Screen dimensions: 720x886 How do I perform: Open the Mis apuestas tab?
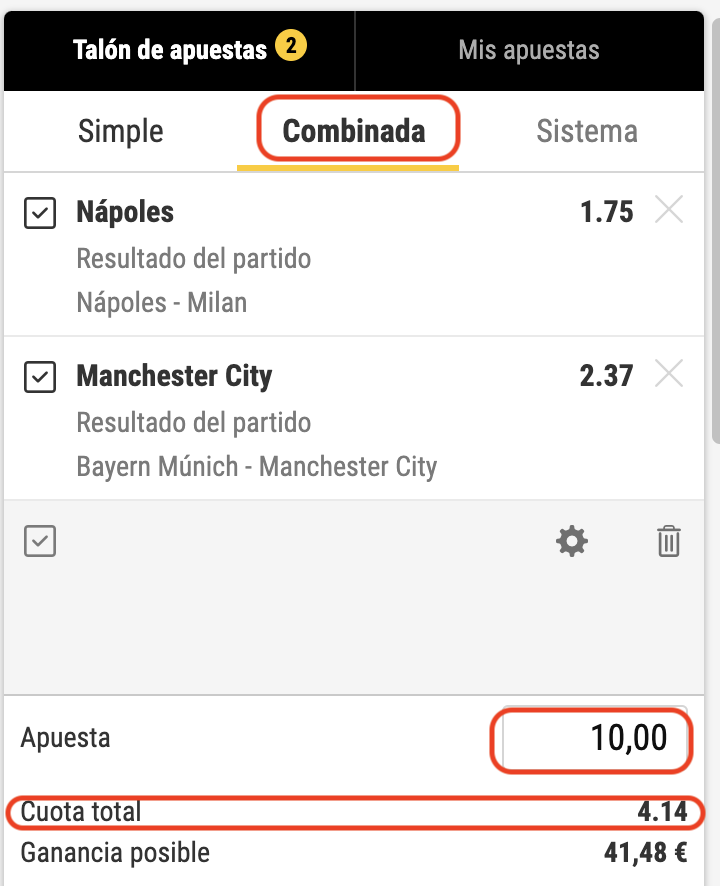[529, 50]
